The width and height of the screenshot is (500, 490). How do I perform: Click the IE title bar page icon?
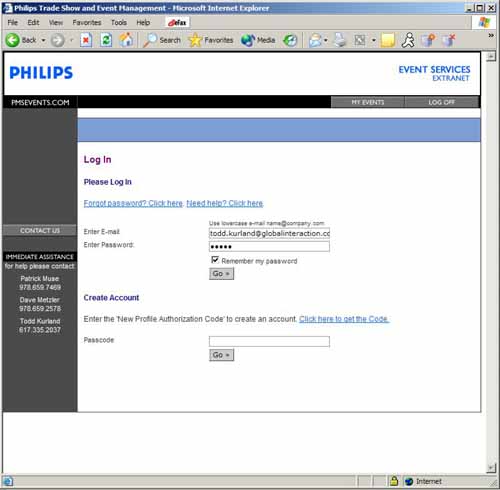coord(7,8)
